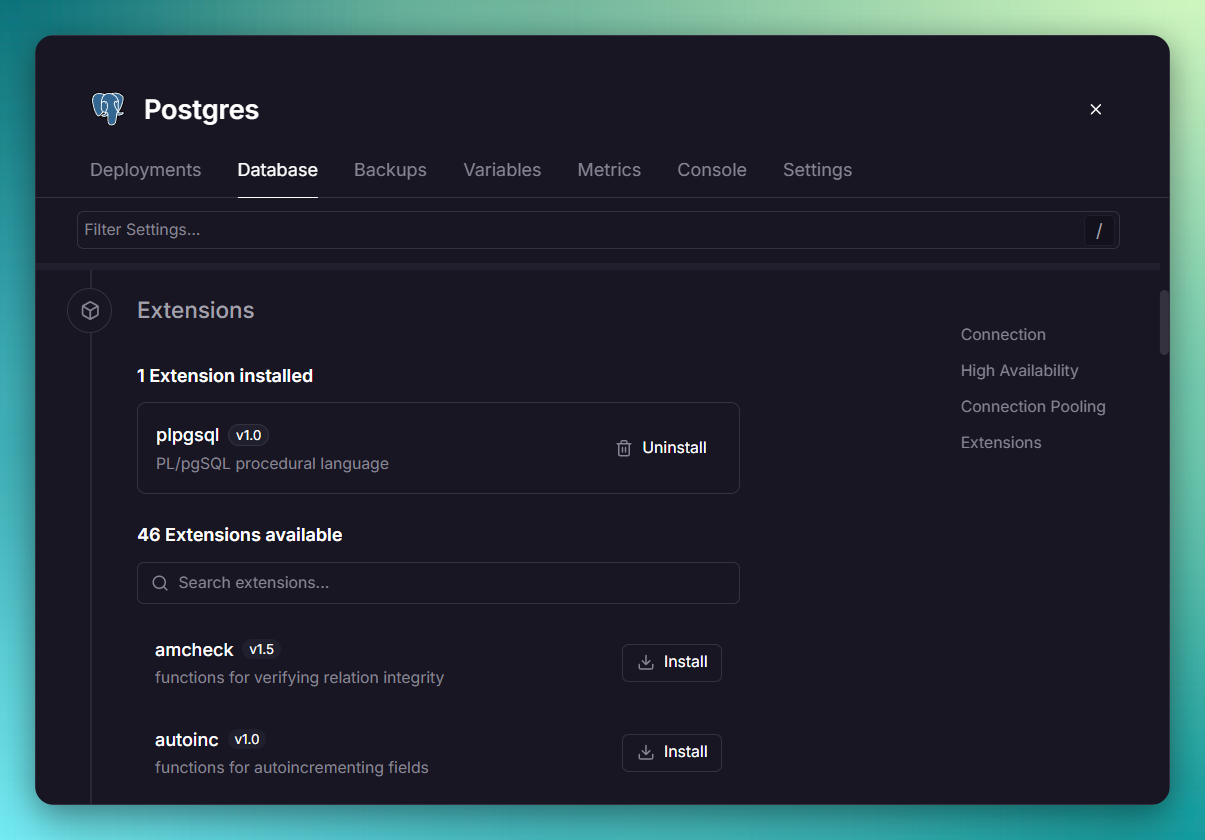Open the Variables tab
The height and width of the screenshot is (840, 1205).
pos(502,170)
